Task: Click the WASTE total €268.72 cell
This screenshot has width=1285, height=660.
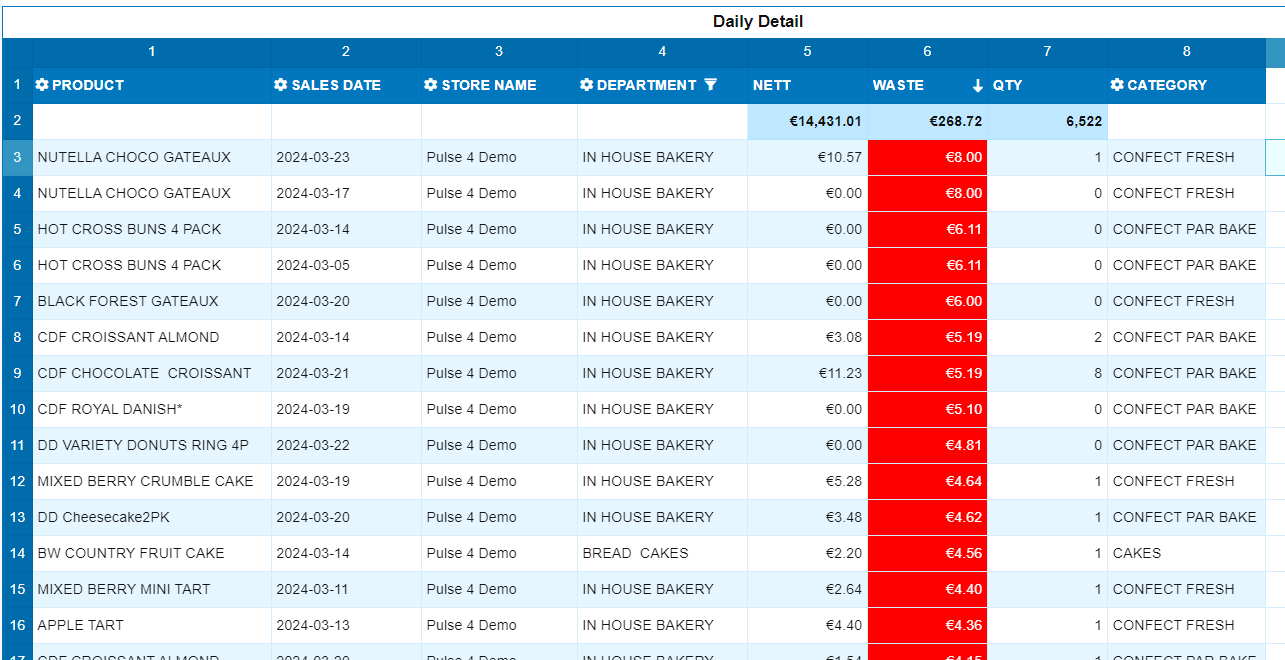Action: 927,121
